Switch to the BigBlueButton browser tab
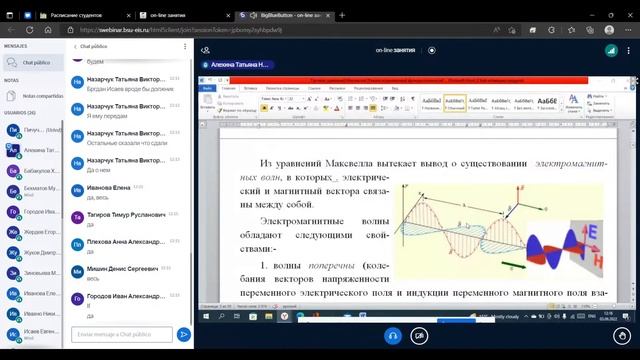The image size is (640, 360). click(285, 16)
